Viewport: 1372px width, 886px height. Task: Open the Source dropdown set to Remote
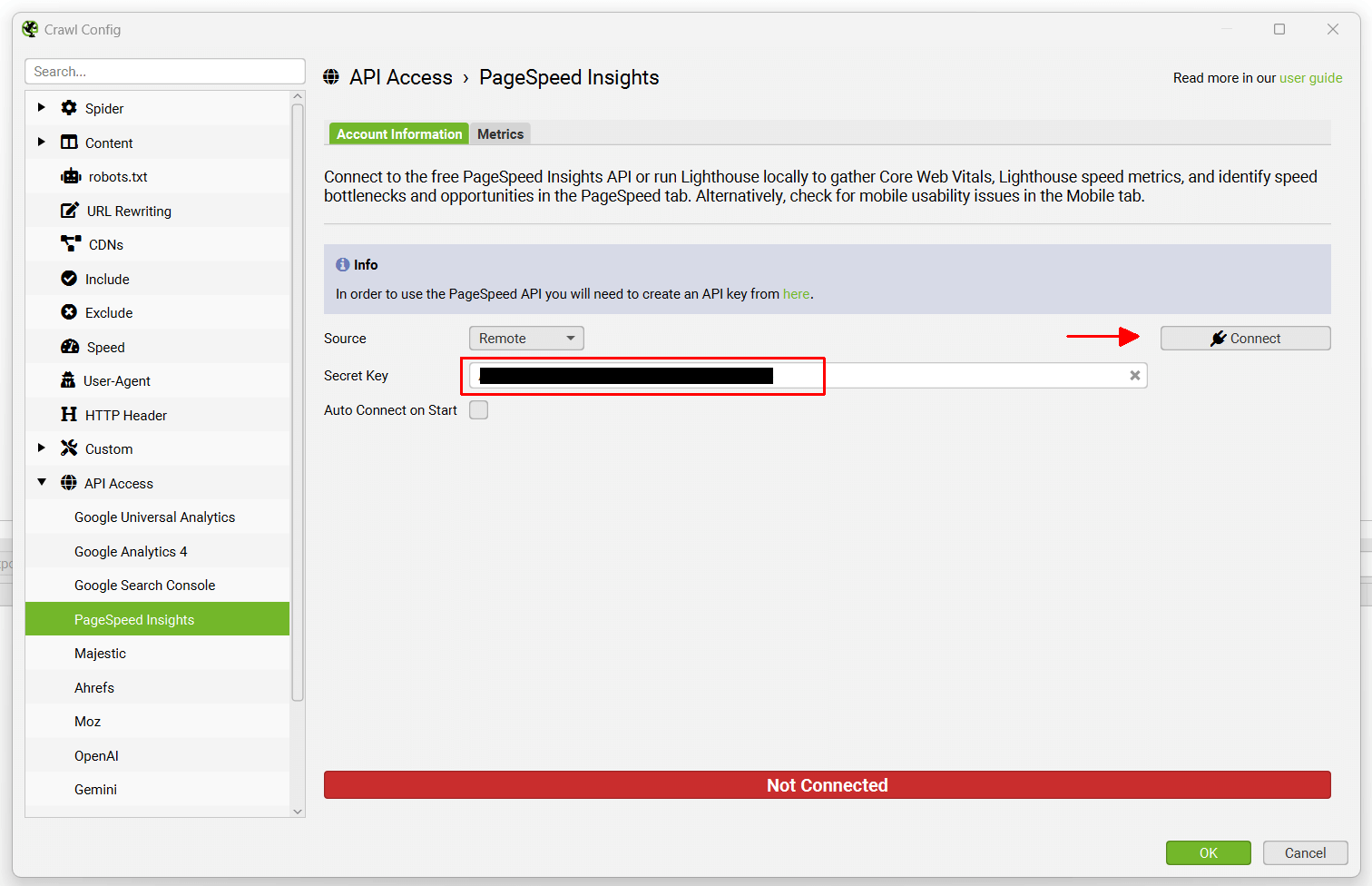(x=525, y=338)
